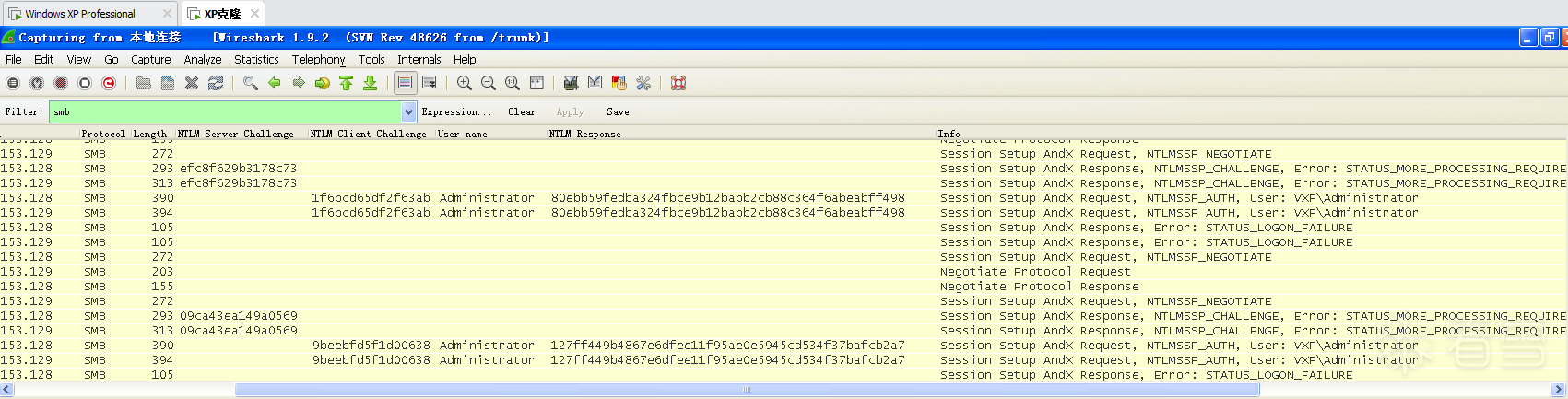Image resolution: width=1568 pixels, height=399 pixels.
Task: Open the View menu
Action: [x=78, y=59]
